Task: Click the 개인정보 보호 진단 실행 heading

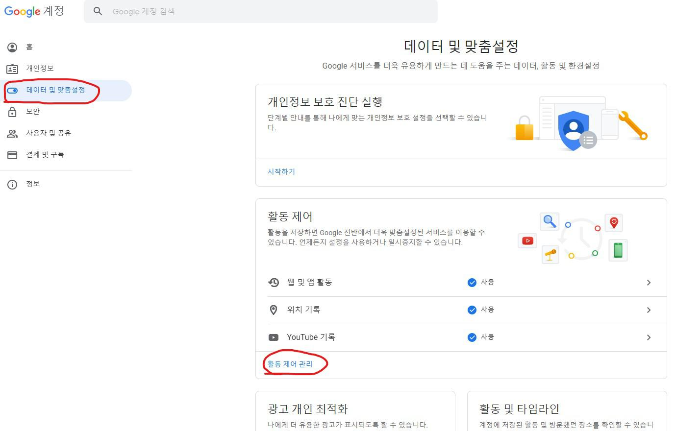Action: tap(325, 102)
